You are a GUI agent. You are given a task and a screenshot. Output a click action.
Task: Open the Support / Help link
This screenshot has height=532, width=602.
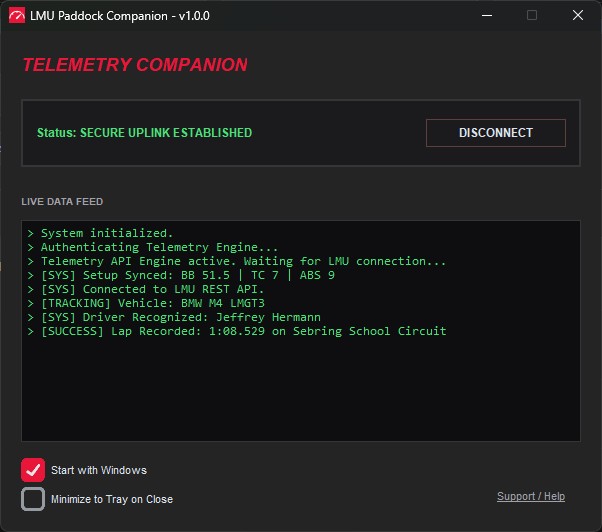click(530, 497)
